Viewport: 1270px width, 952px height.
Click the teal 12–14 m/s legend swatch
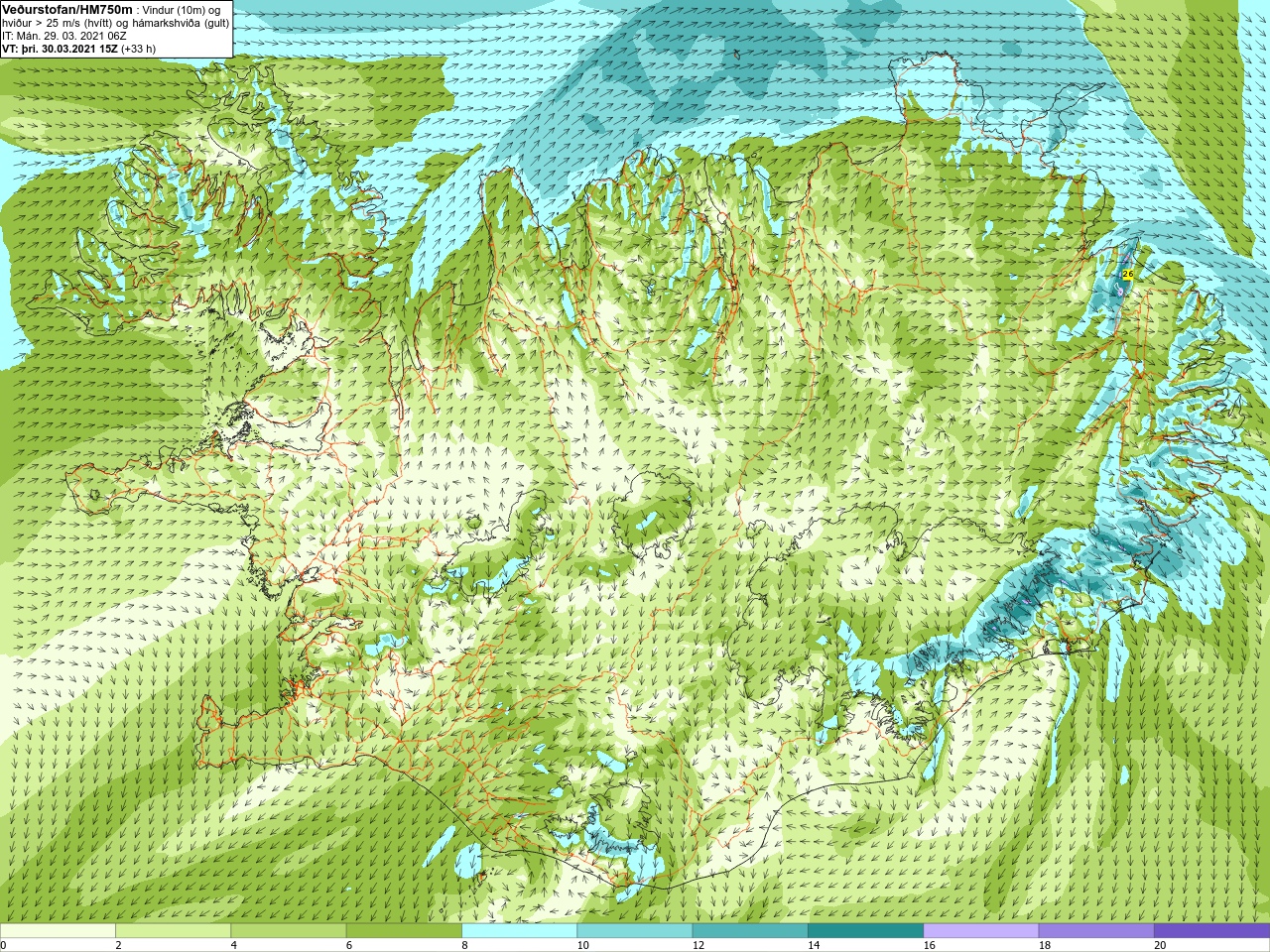coord(750,931)
